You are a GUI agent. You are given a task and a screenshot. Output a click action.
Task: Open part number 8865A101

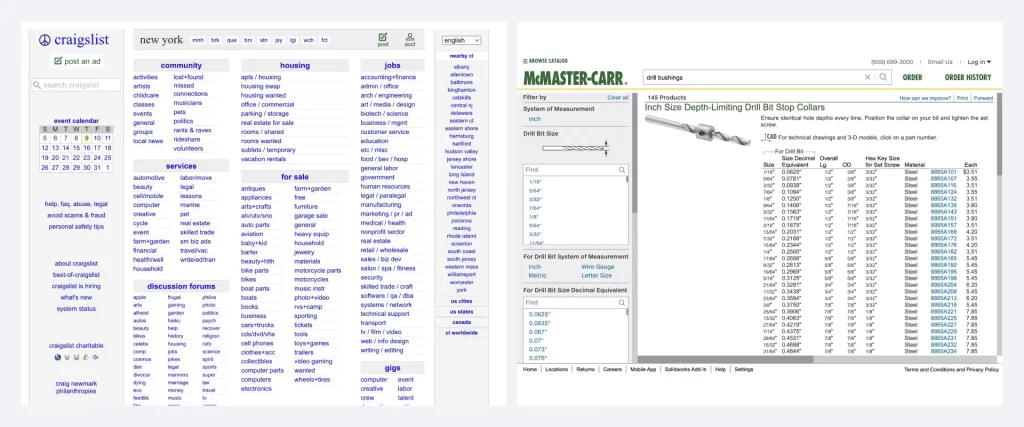[944, 172]
